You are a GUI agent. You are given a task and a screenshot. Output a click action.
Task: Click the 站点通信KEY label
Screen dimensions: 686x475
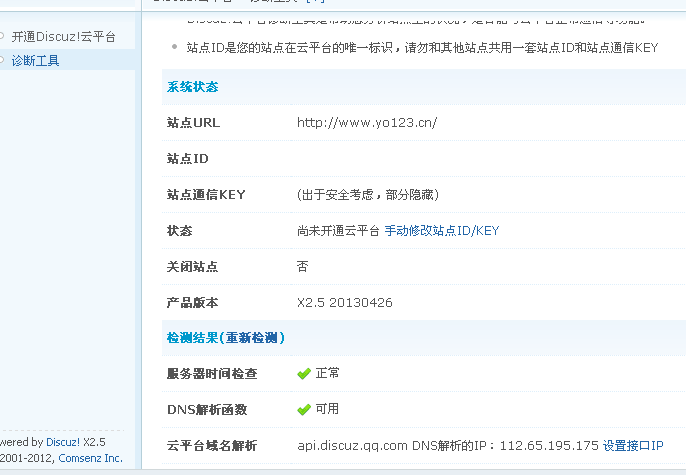(206, 194)
